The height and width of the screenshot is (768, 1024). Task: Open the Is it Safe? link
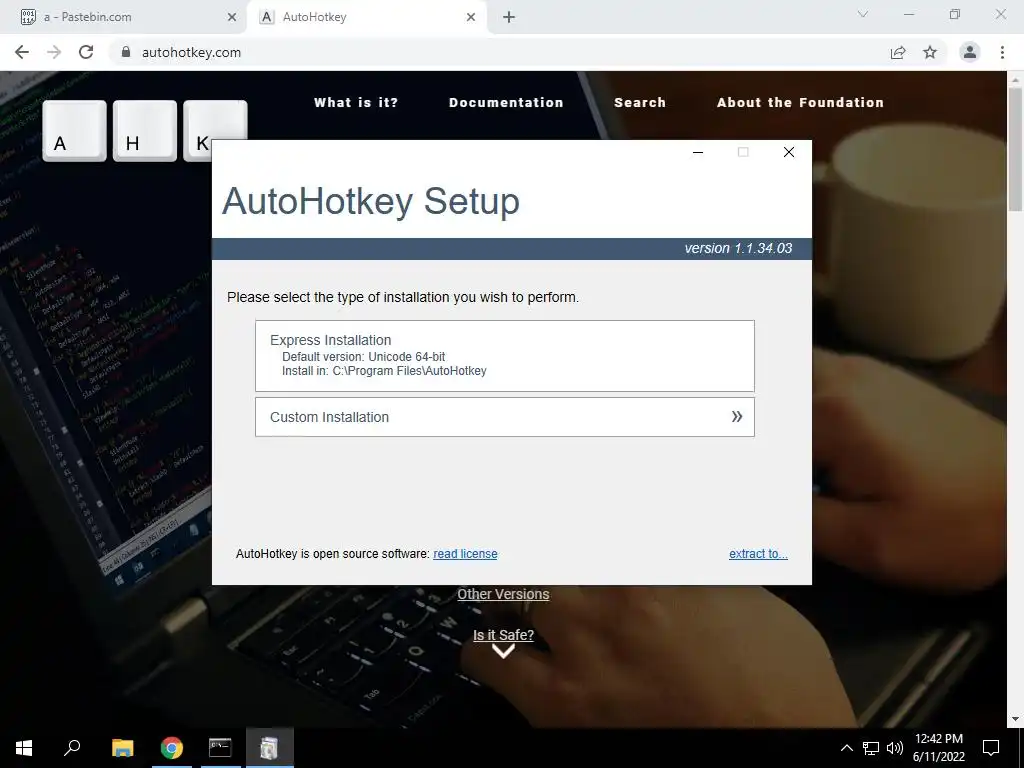click(x=503, y=635)
